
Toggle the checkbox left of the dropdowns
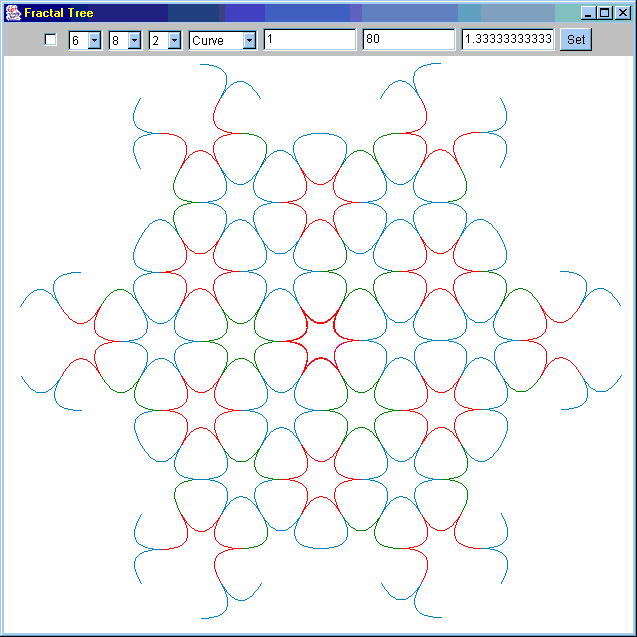tap(51, 40)
